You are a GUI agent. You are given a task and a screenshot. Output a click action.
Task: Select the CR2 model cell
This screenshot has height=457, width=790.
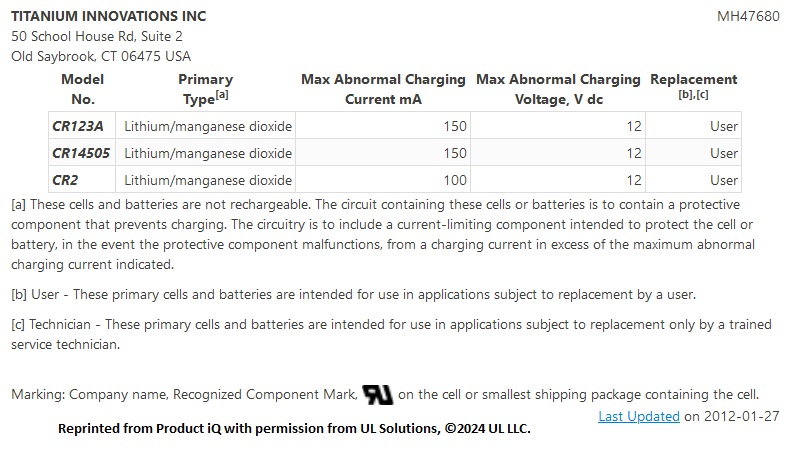tap(82, 180)
